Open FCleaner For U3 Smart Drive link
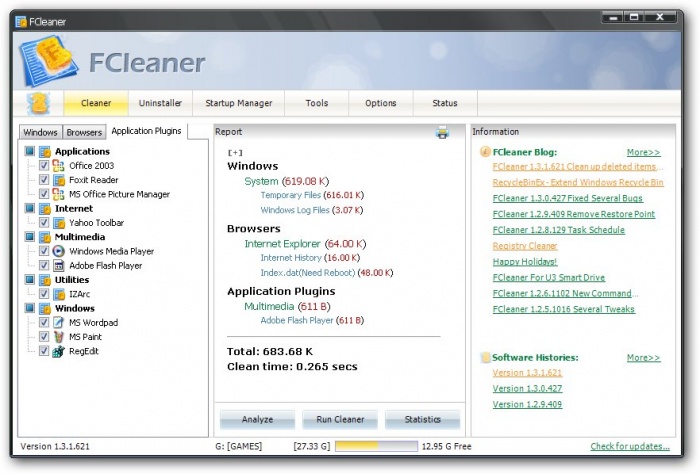 coord(549,278)
